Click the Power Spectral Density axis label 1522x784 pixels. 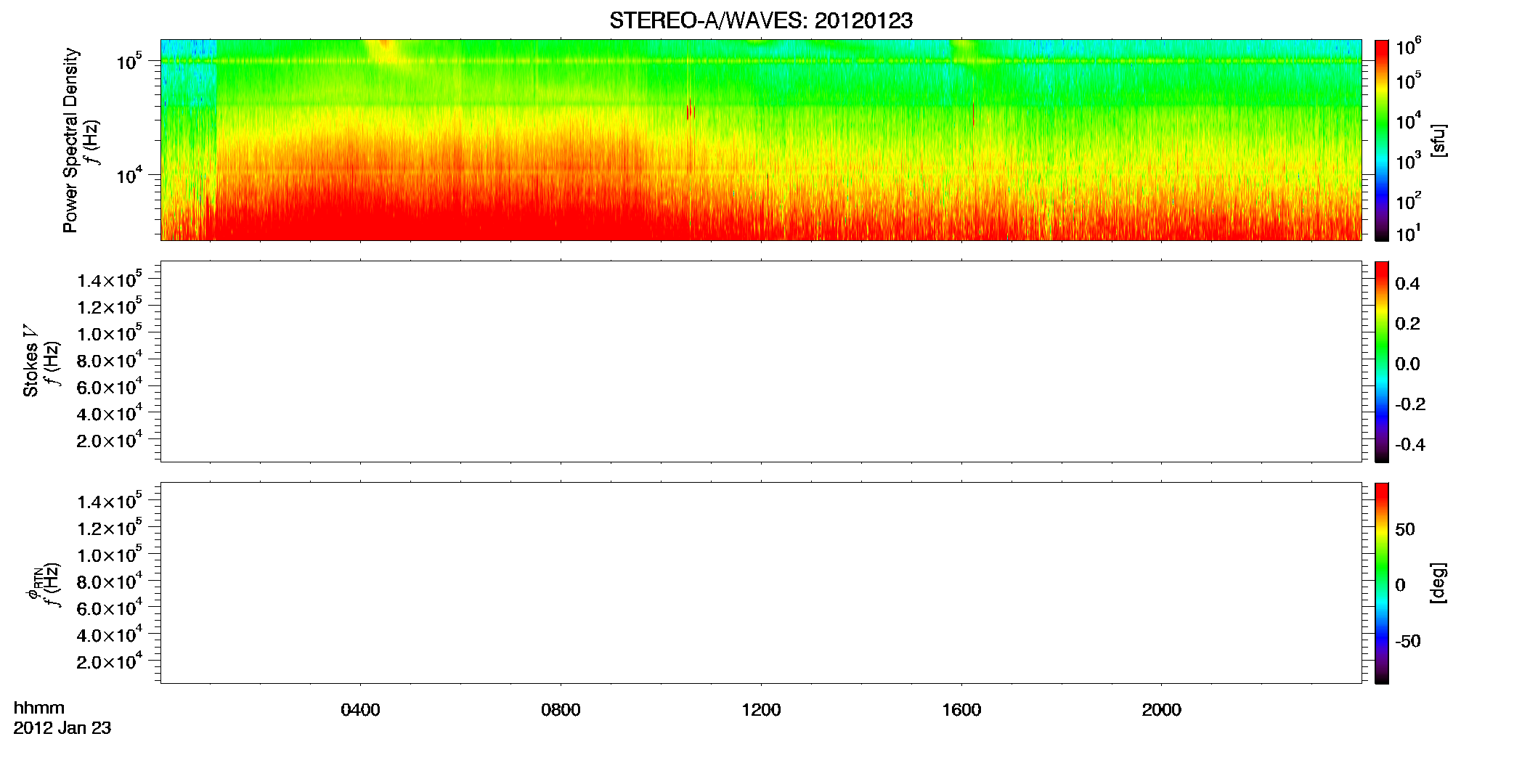pos(70,140)
